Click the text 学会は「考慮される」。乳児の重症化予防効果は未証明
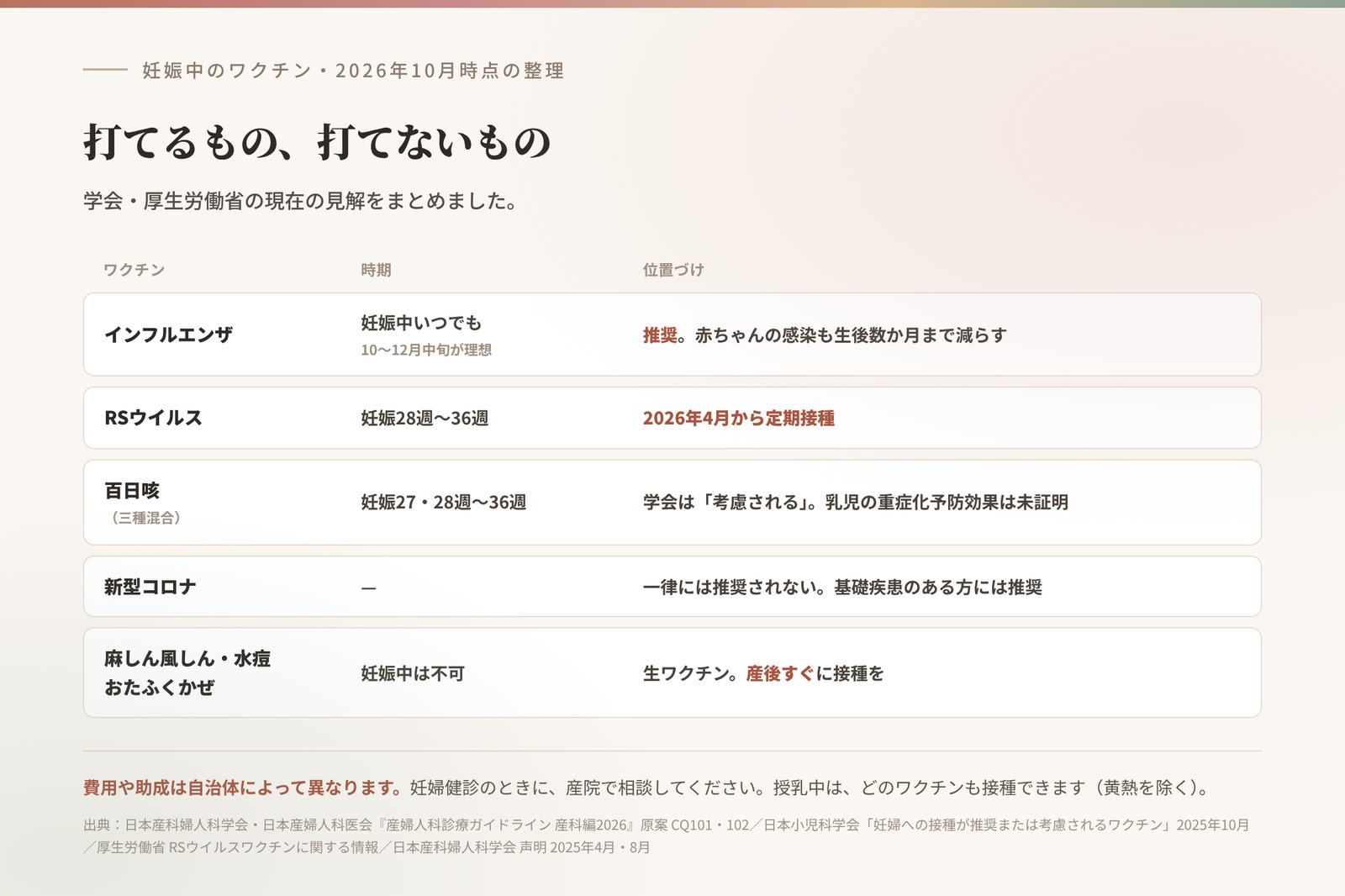This screenshot has width=1345, height=896. [856, 502]
